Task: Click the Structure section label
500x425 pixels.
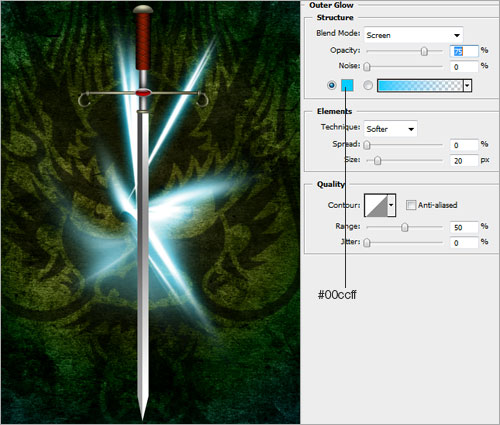Action: point(335,17)
